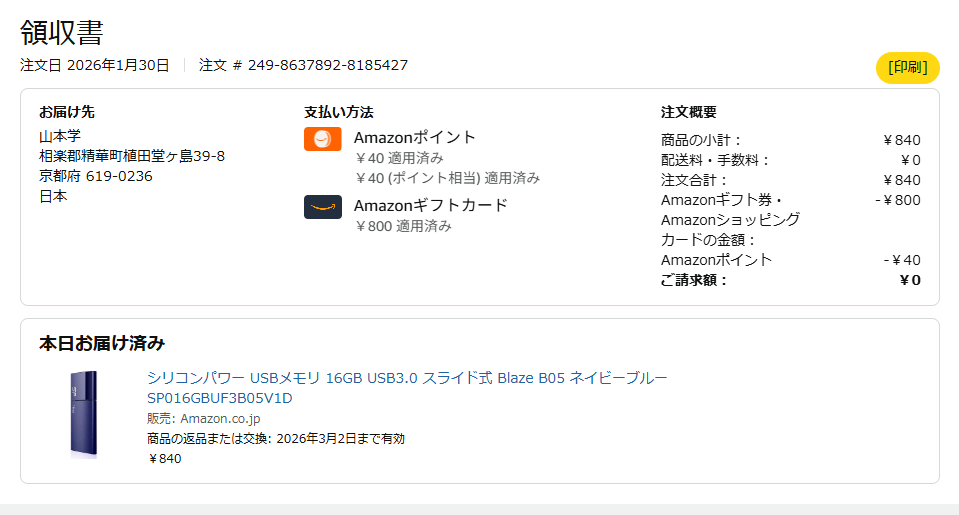Click the 注文概要 heading

pyautogui.click(x=689, y=112)
